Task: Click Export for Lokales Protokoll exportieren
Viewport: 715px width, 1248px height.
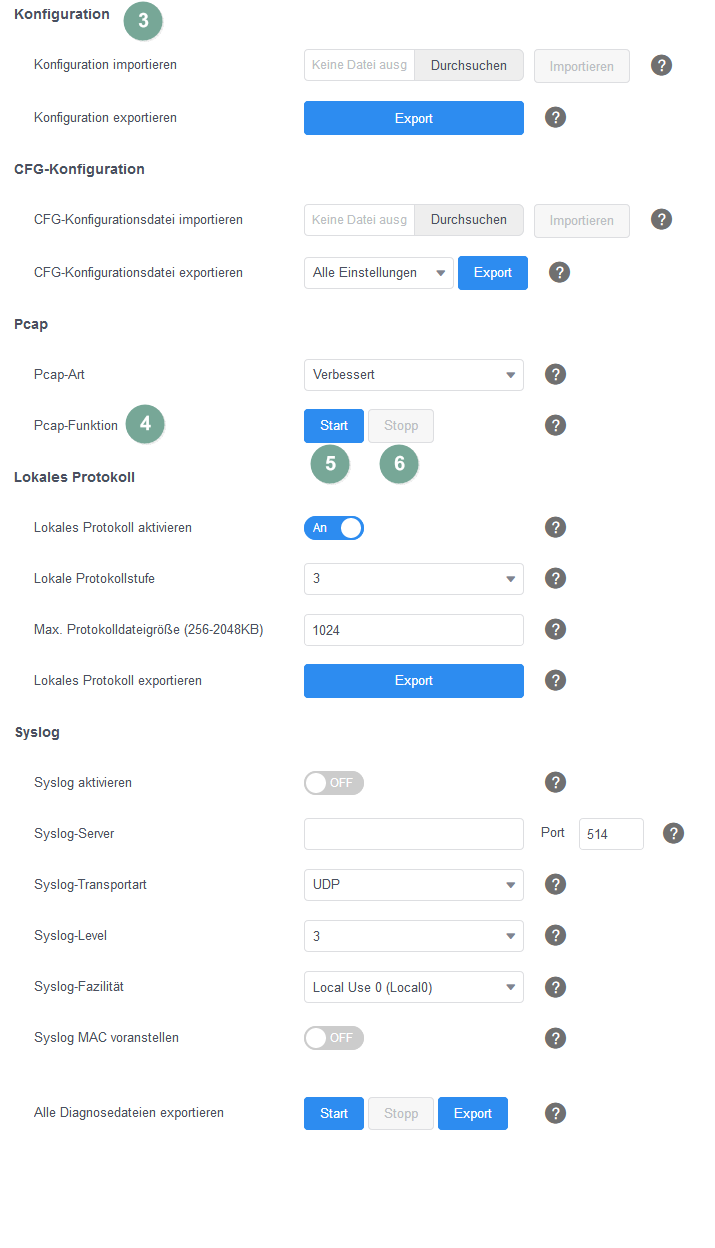Action: click(414, 681)
